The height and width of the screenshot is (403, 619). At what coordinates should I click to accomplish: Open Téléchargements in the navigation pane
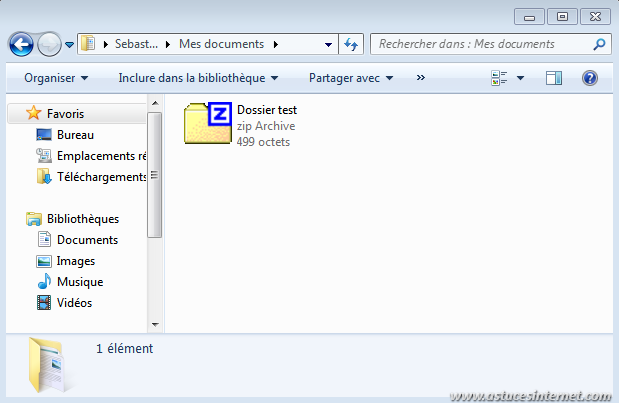(101, 177)
